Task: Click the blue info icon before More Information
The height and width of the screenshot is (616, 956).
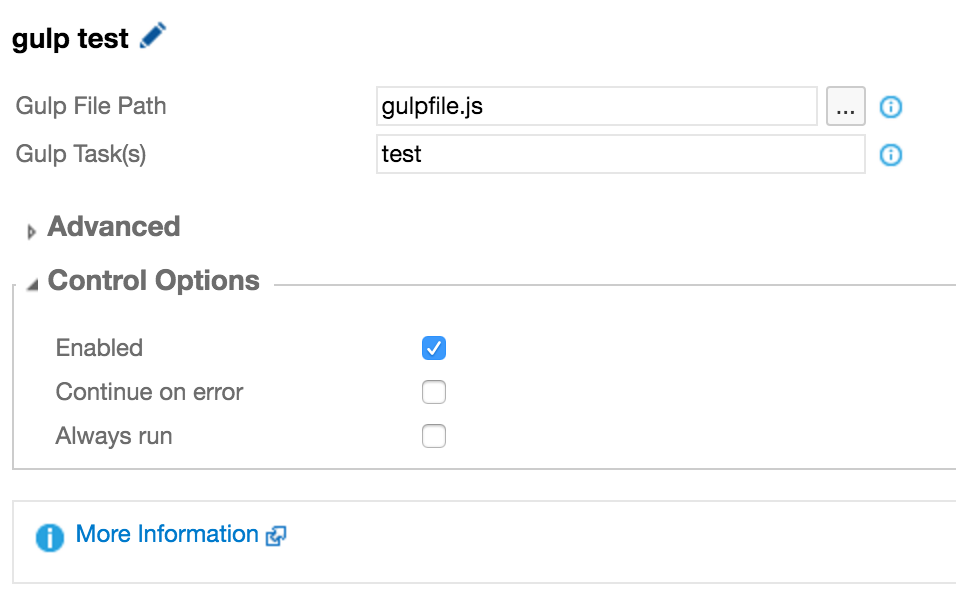Action: click(49, 537)
